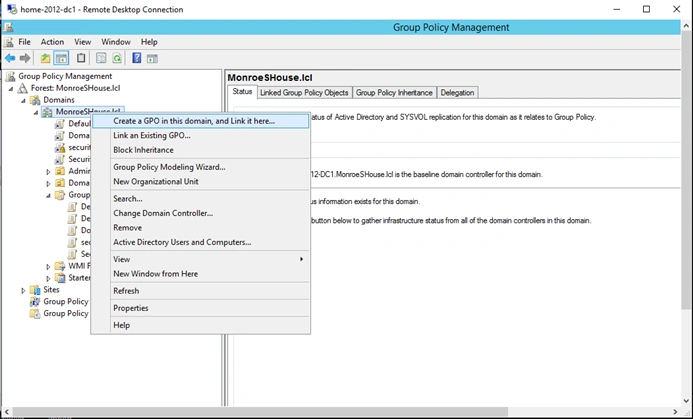This screenshot has height=419, width=693.
Task: Click the gray Forward arrow in toolbar
Action: coord(25,58)
